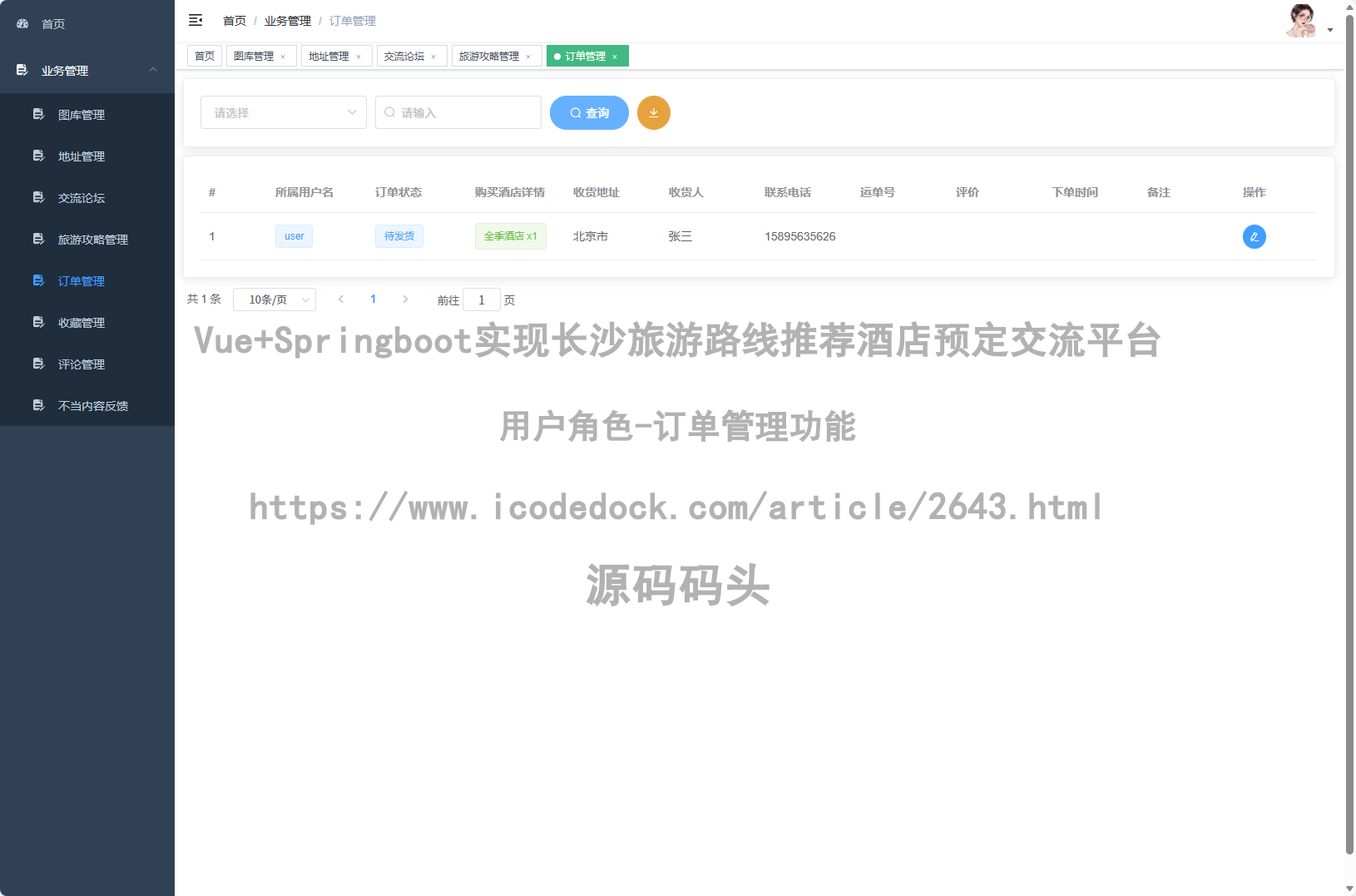Click the dashboard icon next to 首页

pos(22,23)
